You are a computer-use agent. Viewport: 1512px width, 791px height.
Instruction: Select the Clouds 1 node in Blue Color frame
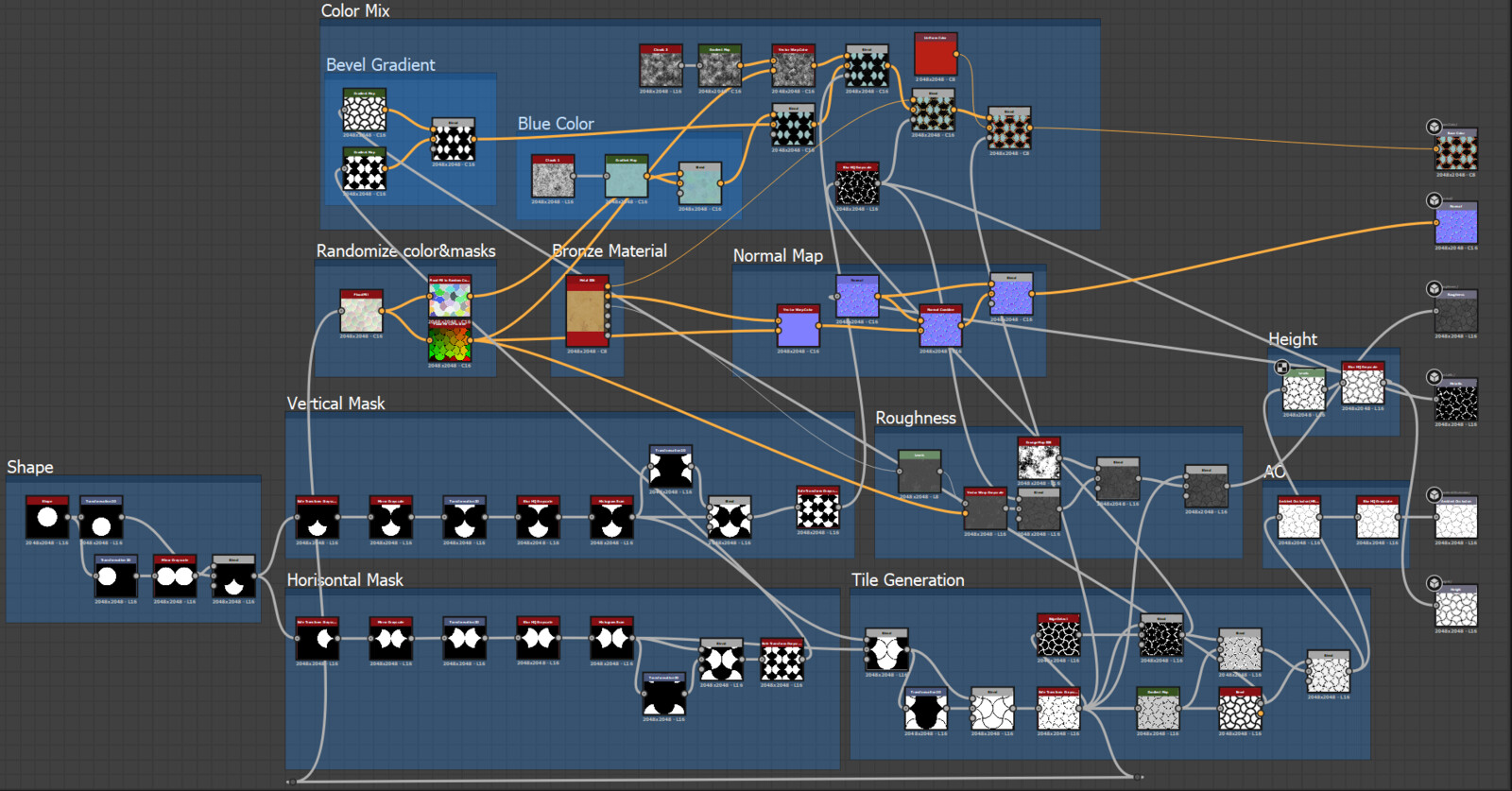pyautogui.click(x=553, y=177)
